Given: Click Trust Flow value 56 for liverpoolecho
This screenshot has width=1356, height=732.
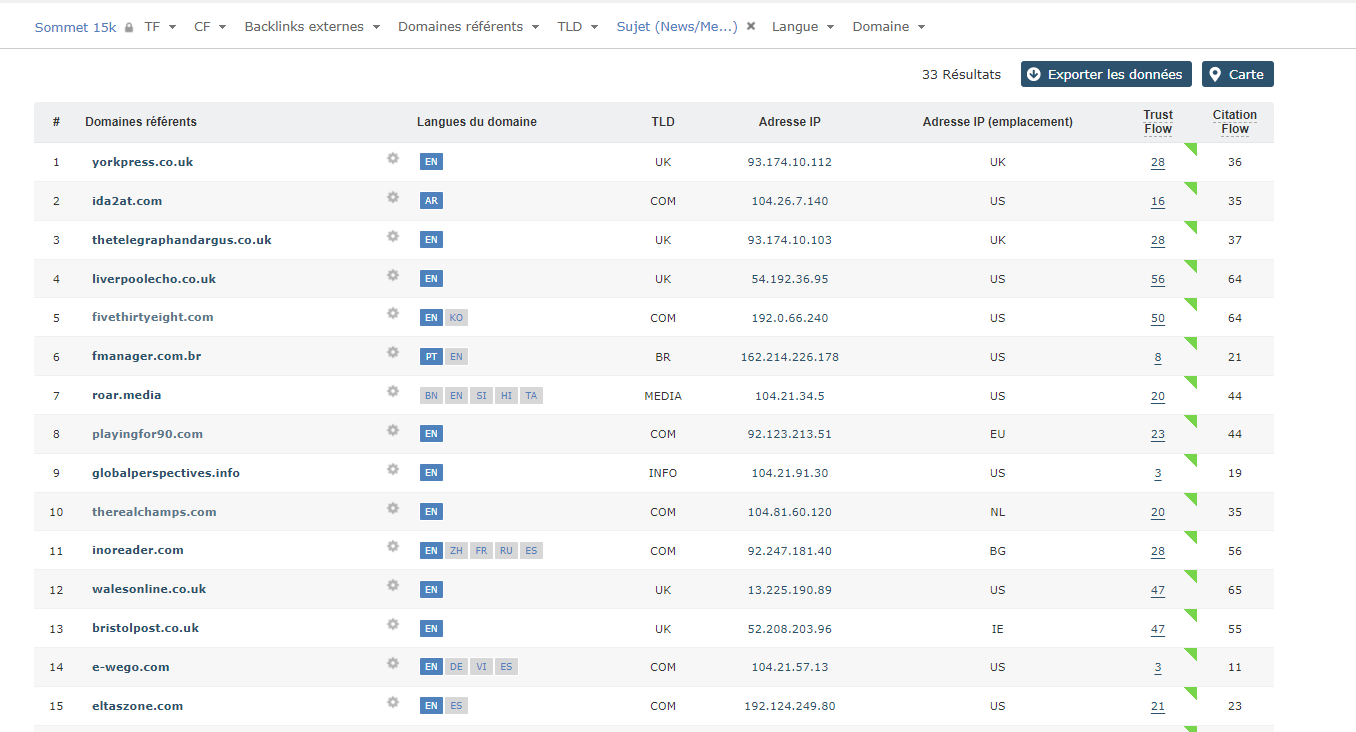Looking at the screenshot, I should coord(1157,279).
